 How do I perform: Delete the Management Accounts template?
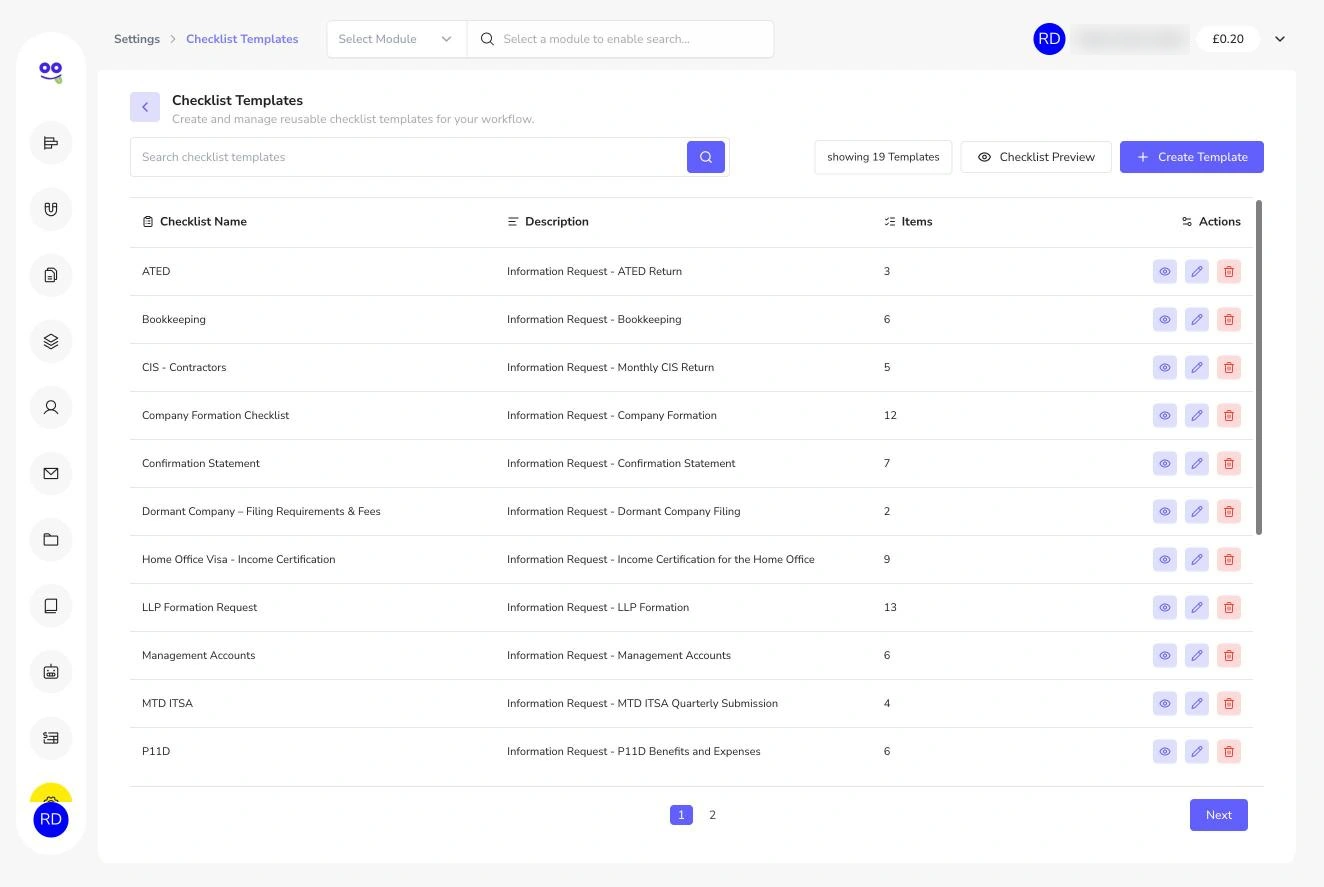point(1229,655)
